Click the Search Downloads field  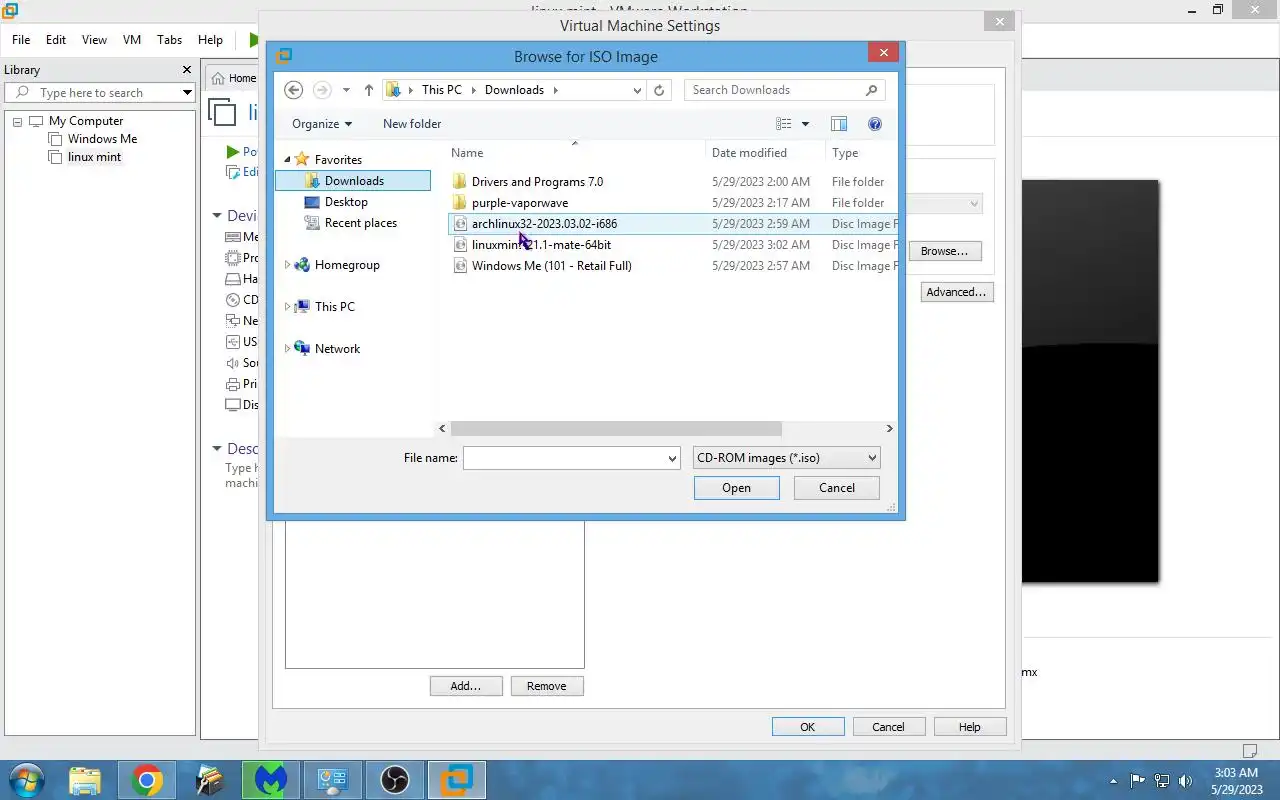(x=784, y=90)
